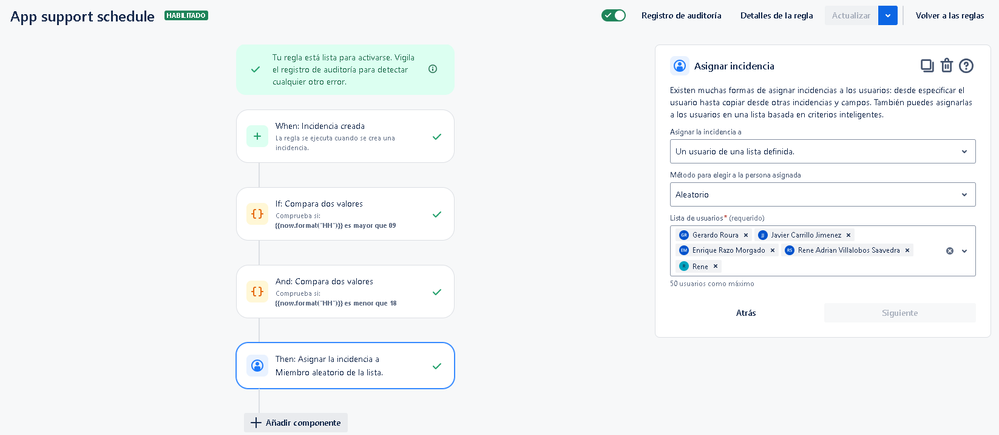The image size is (999, 435).
Task: Click the braces icon on And: Compara dos valores
Action: [x=257, y=292]
